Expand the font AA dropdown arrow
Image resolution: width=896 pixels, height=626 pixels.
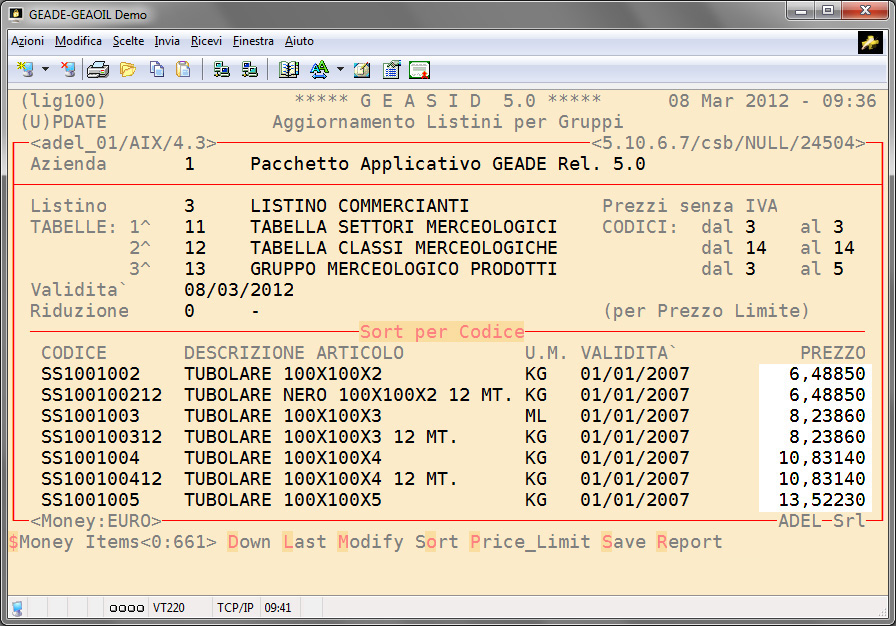click(x=340, y=69)
